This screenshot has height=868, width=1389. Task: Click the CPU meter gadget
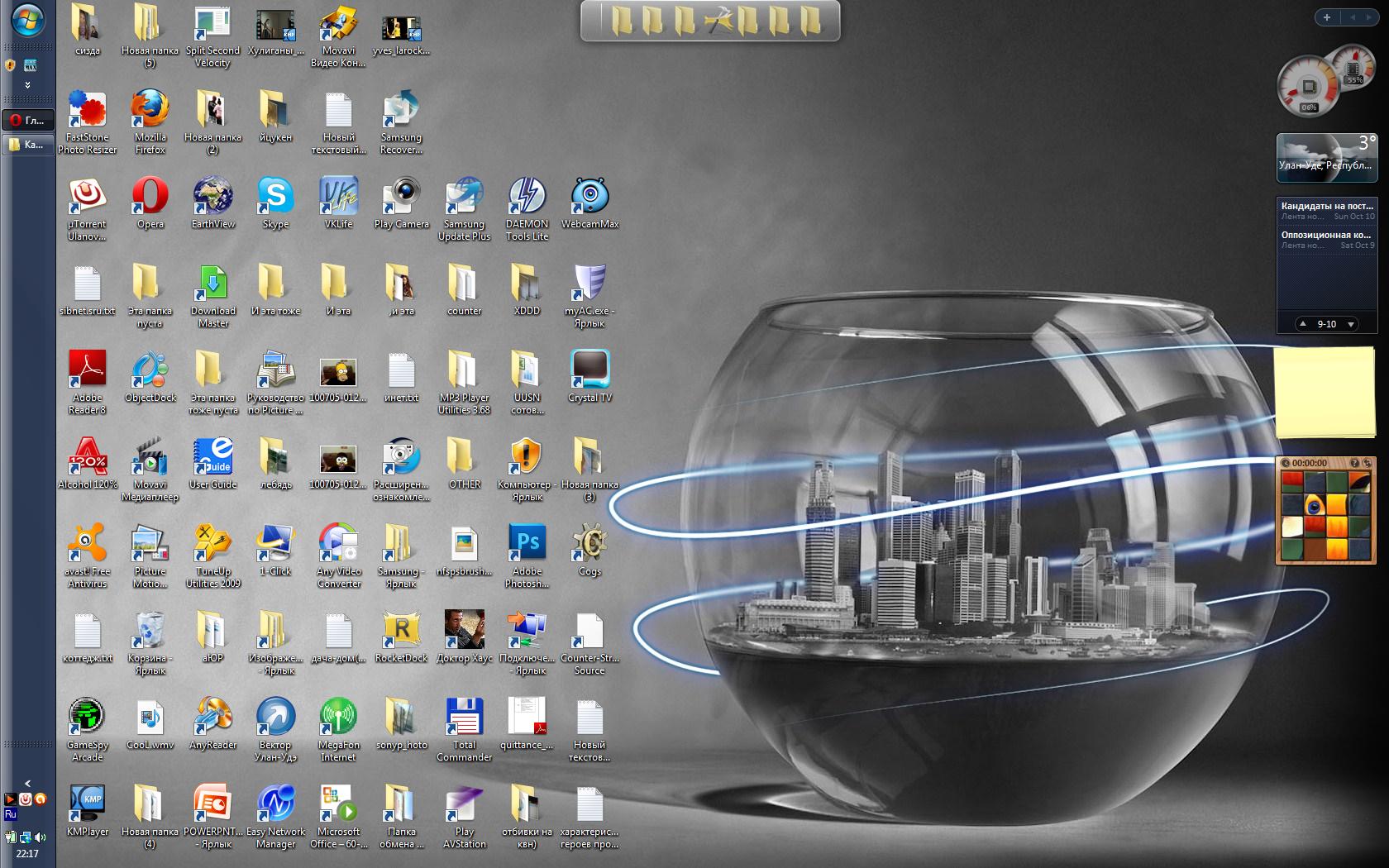[x=1309, y=86]
